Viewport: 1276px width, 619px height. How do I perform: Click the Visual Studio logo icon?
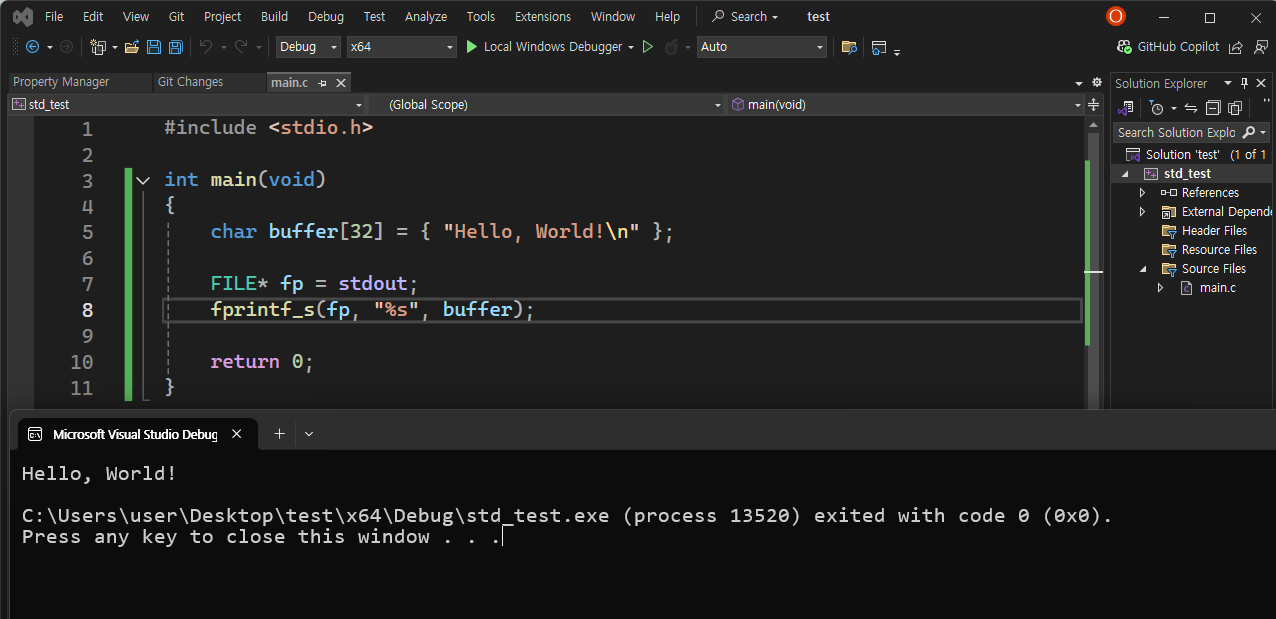point(23,17)
